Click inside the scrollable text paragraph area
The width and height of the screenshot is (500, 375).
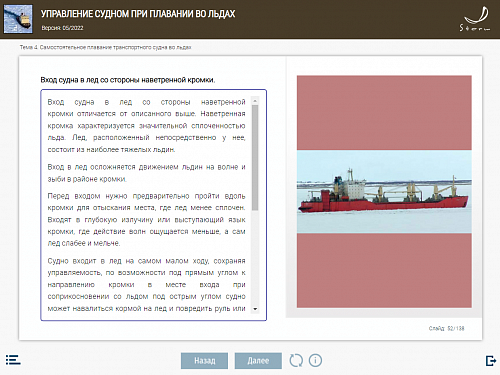click(146, 205)
